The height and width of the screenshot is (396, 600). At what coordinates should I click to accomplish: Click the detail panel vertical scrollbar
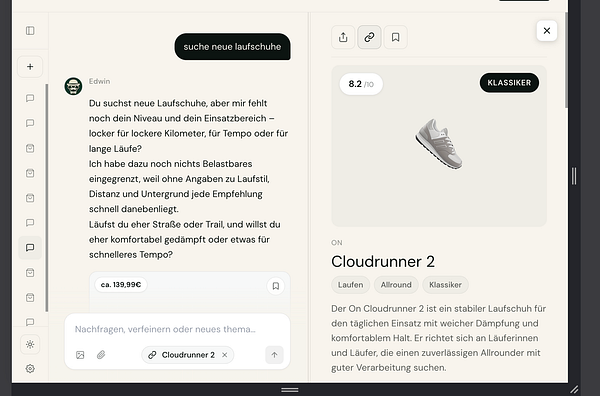tap(566, 60)
